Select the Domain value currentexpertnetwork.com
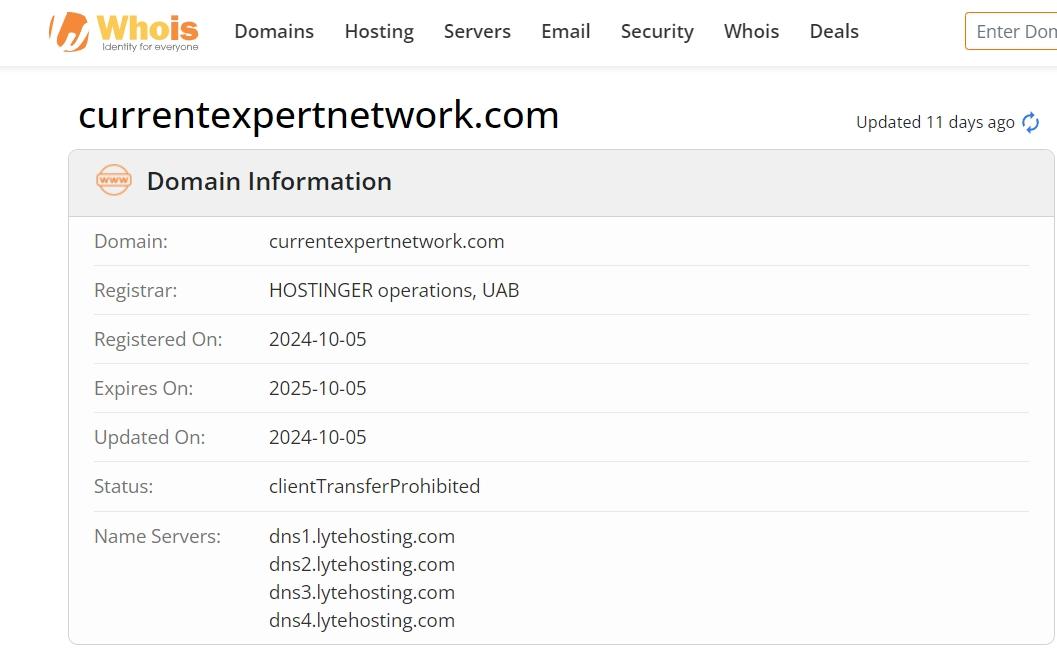The image size is (1057, 654). [x=386, y=241]
